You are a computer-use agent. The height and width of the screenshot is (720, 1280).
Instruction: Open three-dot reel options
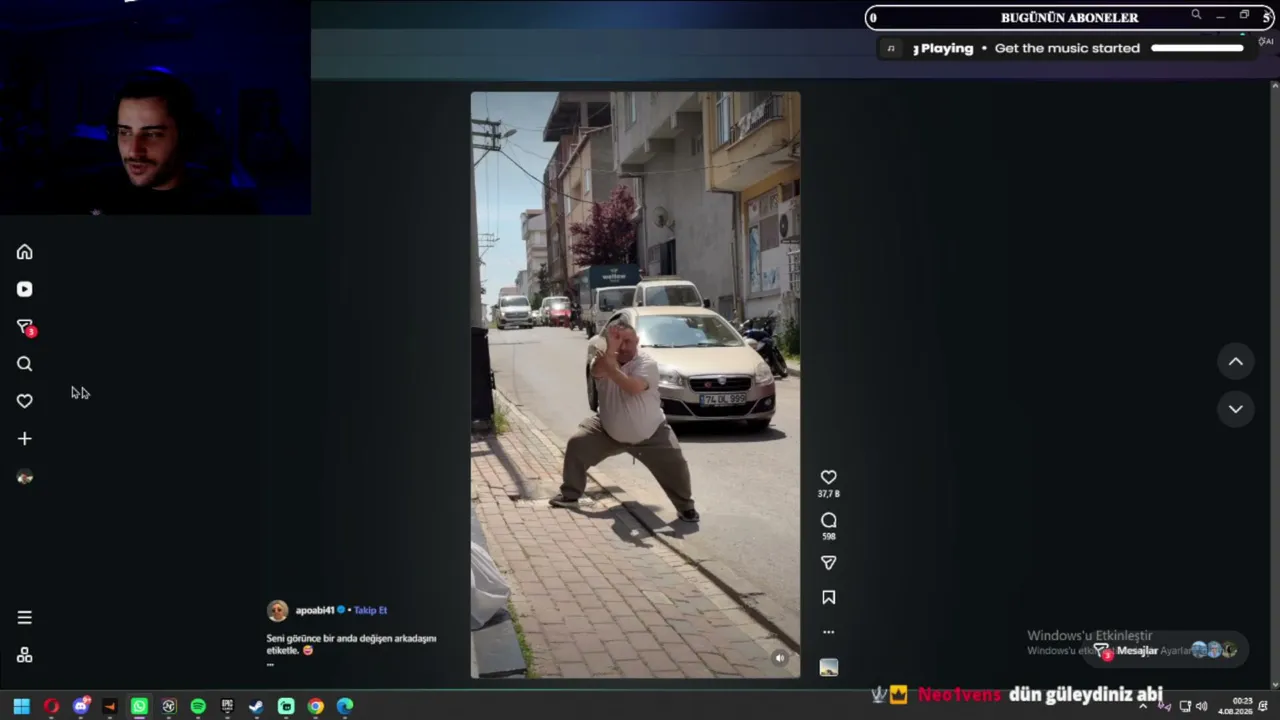[828, 632]
